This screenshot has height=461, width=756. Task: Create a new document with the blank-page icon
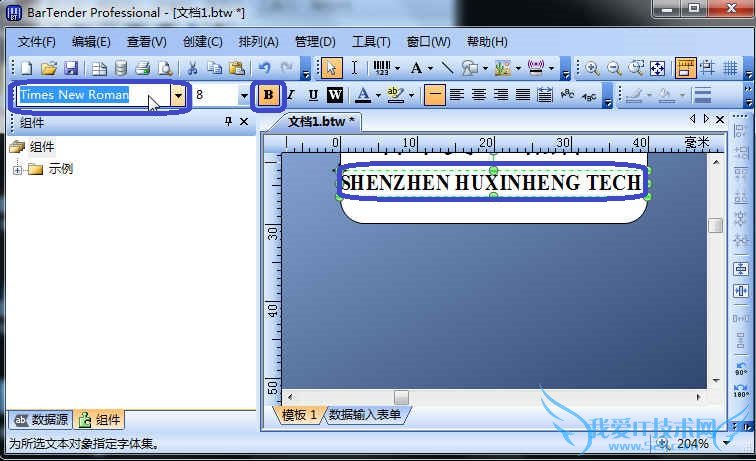(27, 68)
